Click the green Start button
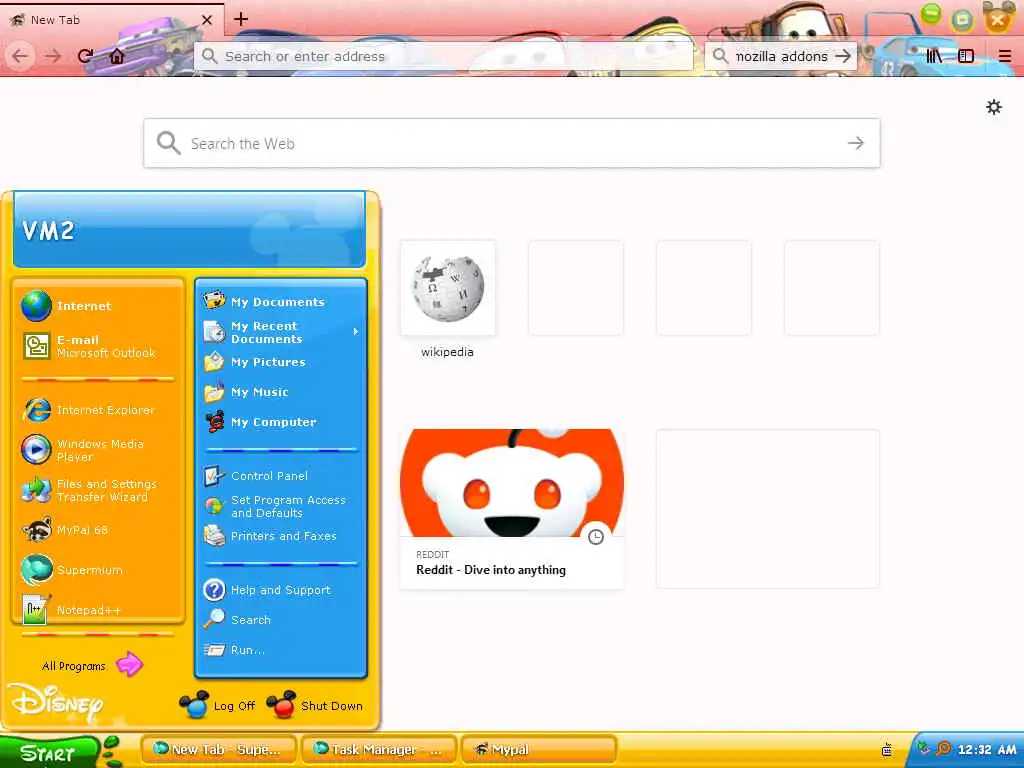 coord(50,752)
